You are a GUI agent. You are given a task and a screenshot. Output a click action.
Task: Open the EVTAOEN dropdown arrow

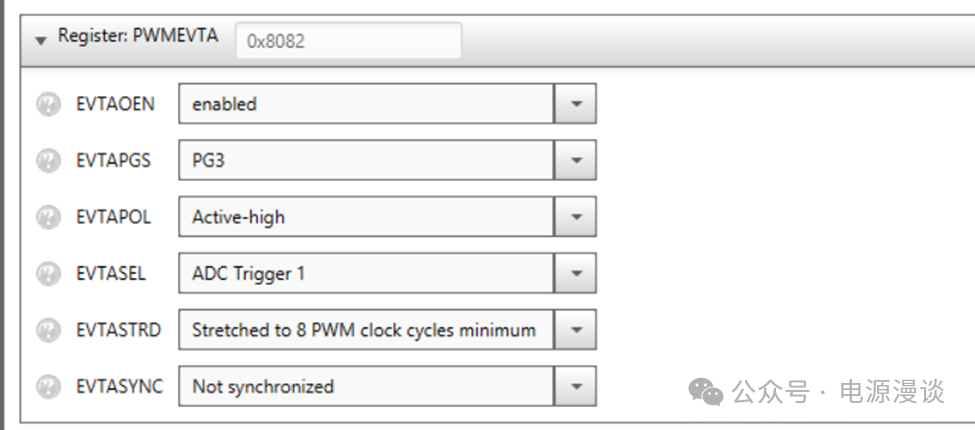(575, 104)
